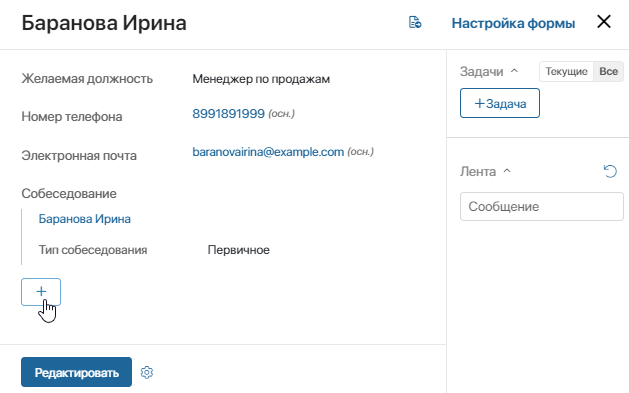This screenshot has width=629, height=393.
Task: Click the Задачи section heading
Action: tap(481, 71)
